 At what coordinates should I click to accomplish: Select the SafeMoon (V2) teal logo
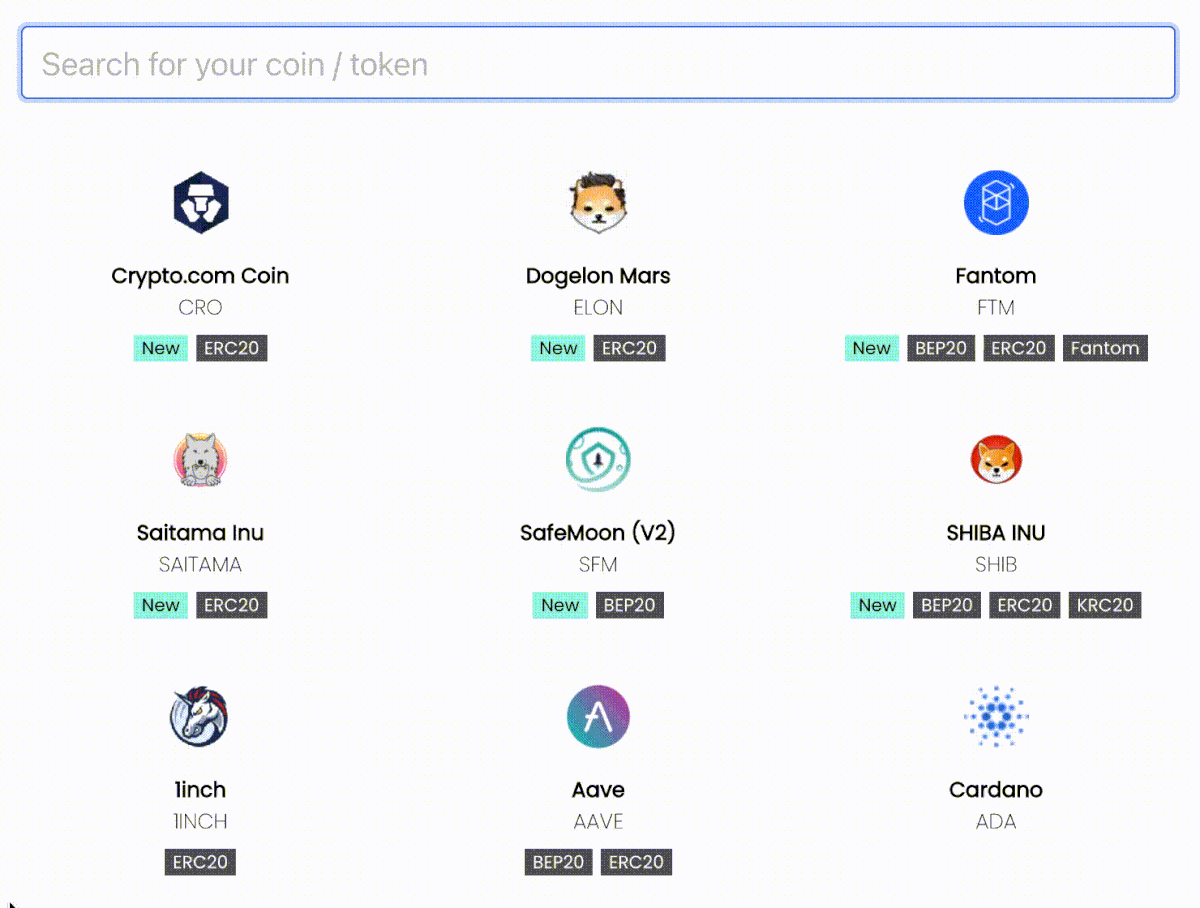598,460
